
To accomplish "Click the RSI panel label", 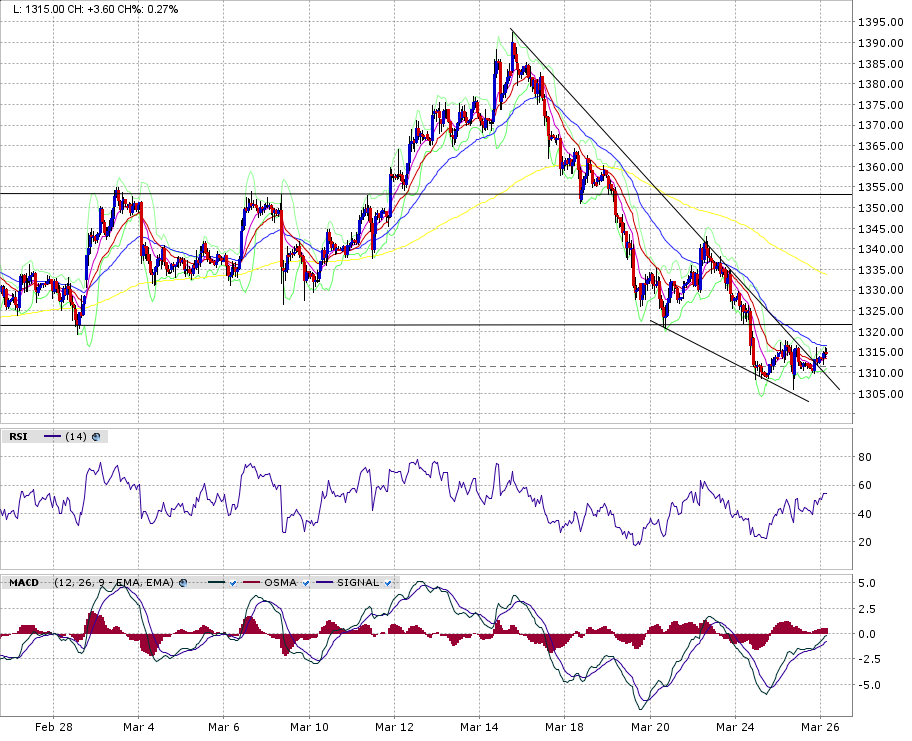I will pos(18,436).
